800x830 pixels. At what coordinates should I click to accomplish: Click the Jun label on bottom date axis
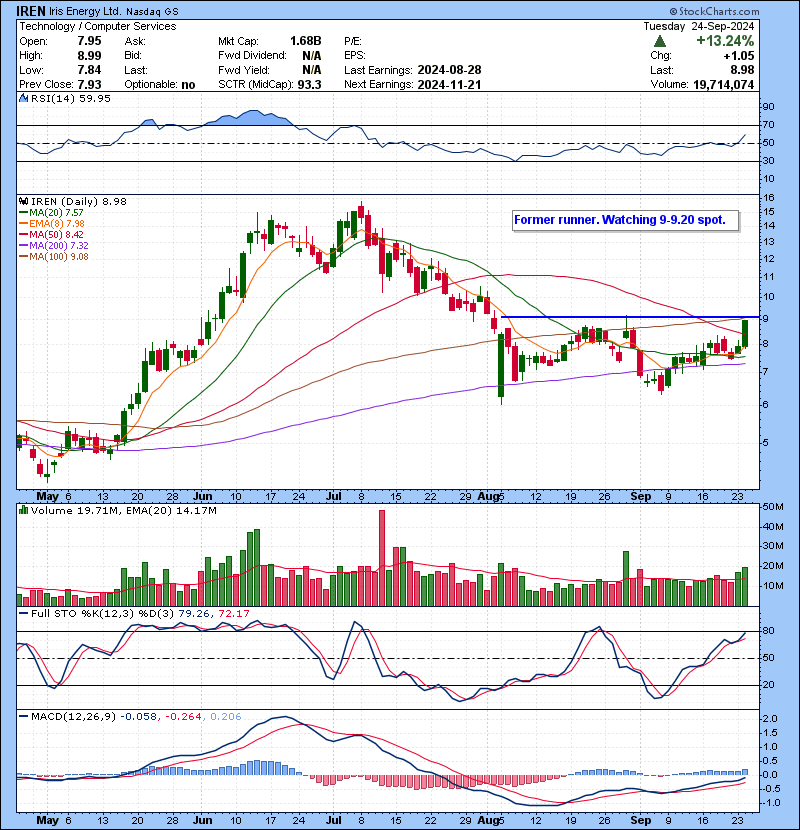click(x=202, y=820)
